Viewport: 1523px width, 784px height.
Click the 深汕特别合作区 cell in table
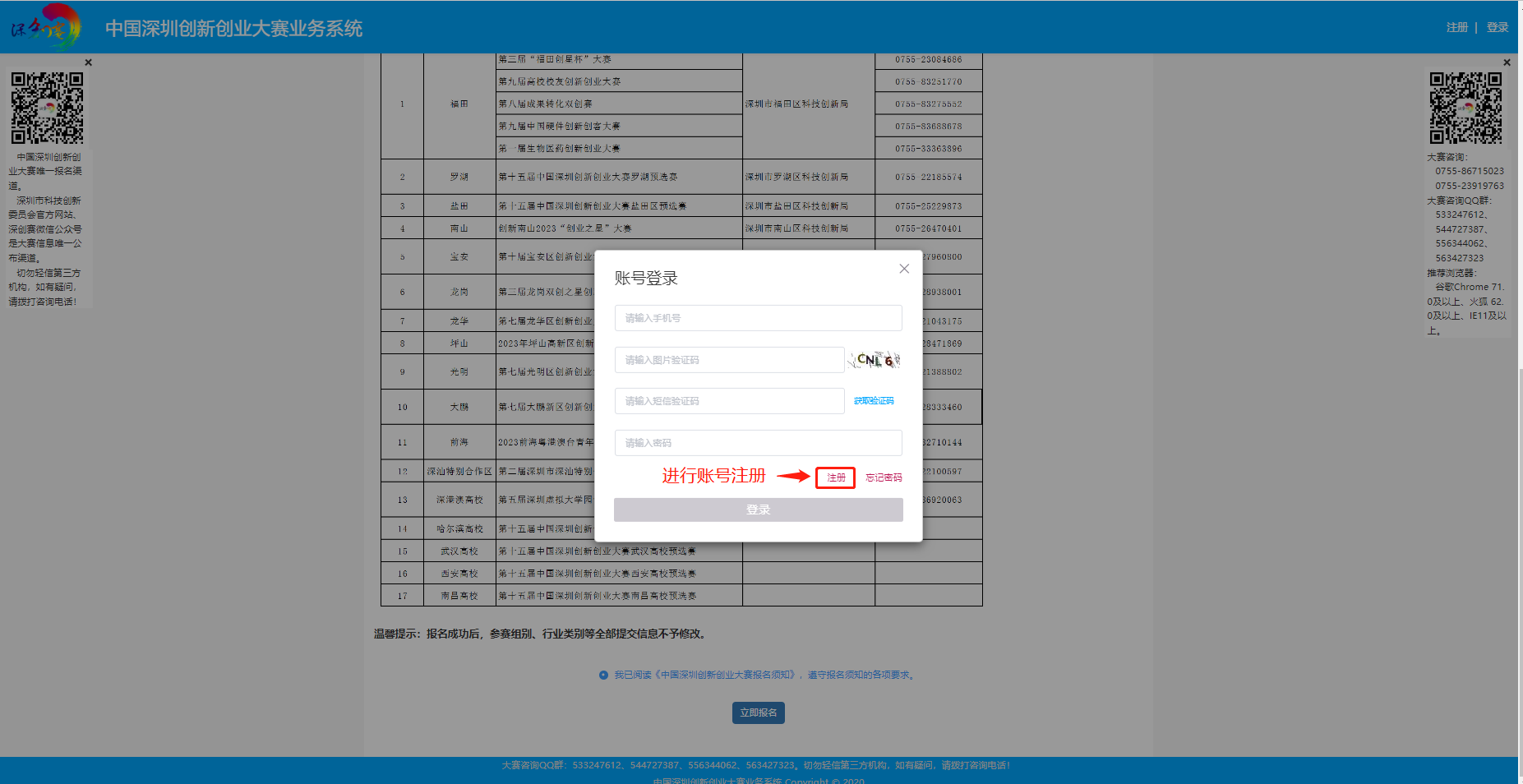coord(459,471)
